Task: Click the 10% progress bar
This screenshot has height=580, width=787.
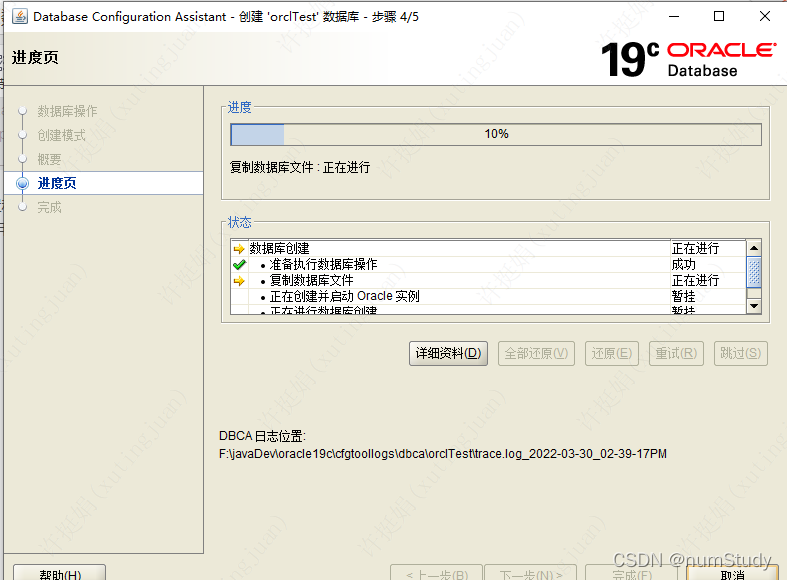Action: coord(496,134)
